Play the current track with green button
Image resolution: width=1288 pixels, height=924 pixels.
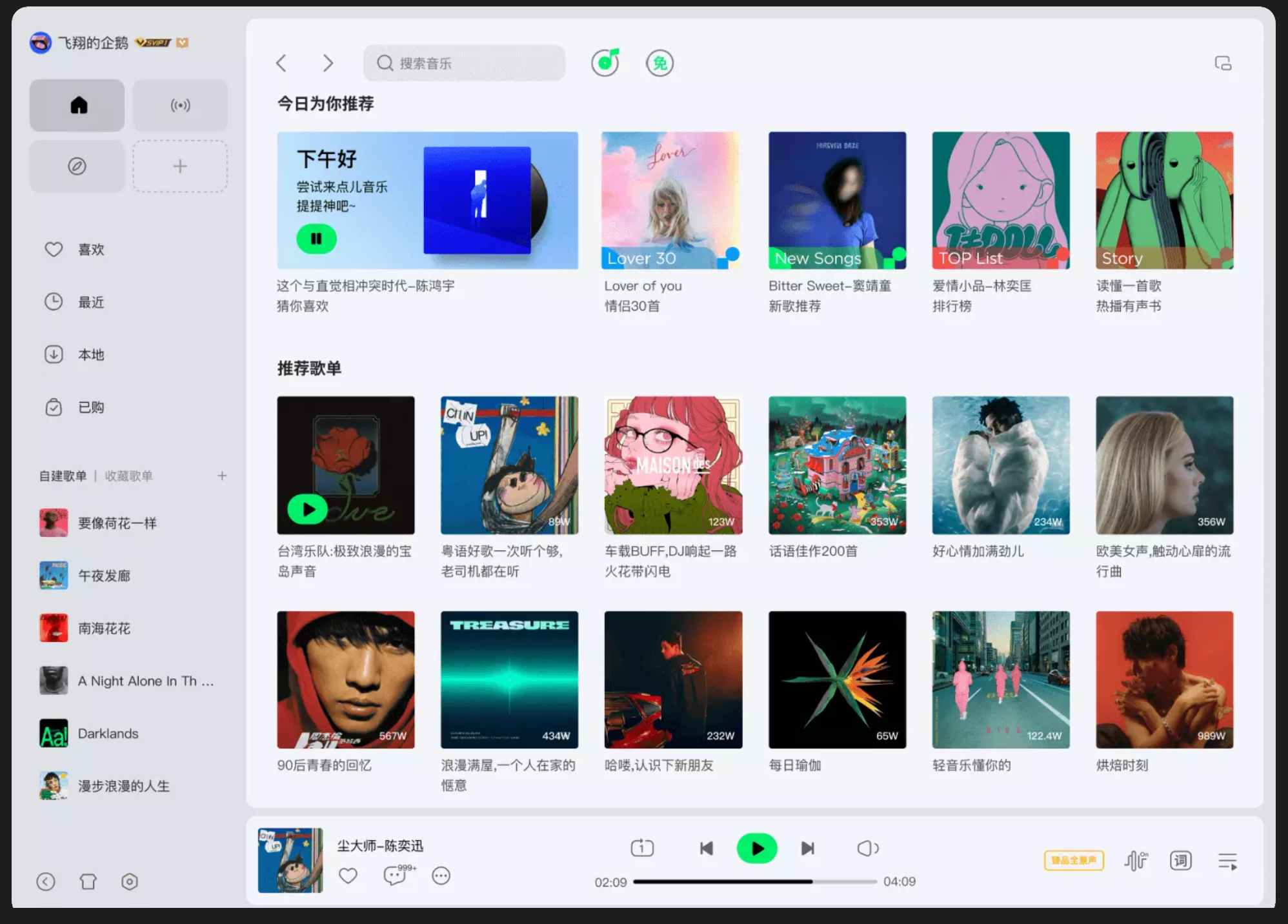757,849
